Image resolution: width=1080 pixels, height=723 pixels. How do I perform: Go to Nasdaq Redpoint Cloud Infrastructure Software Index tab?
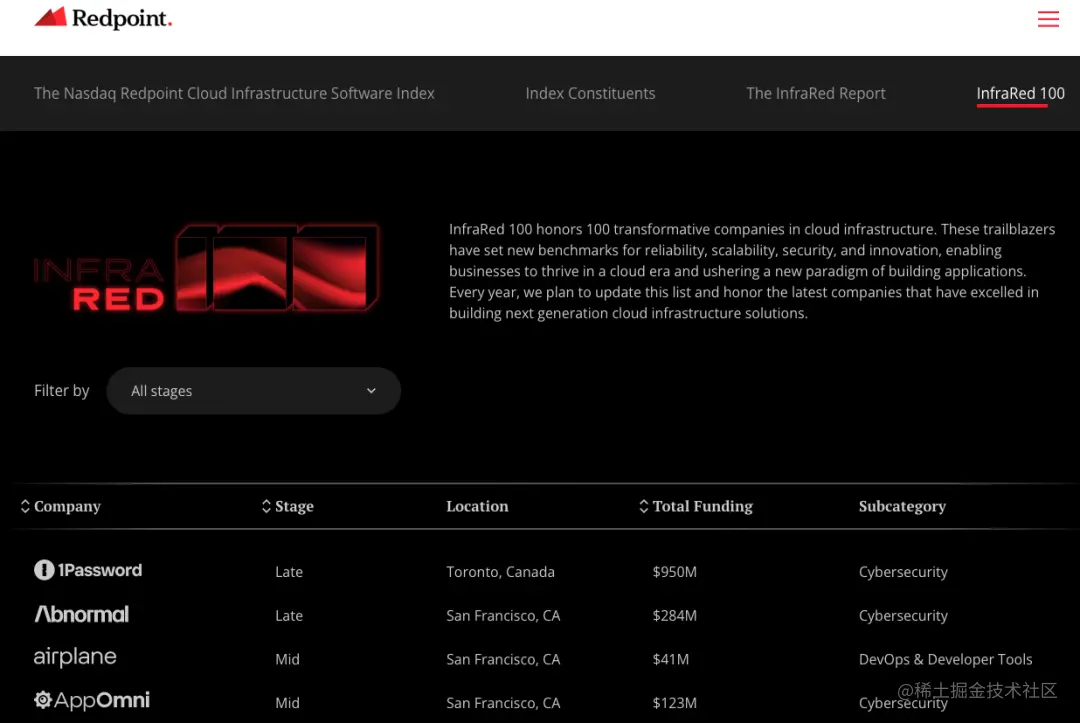coord(234,93)
